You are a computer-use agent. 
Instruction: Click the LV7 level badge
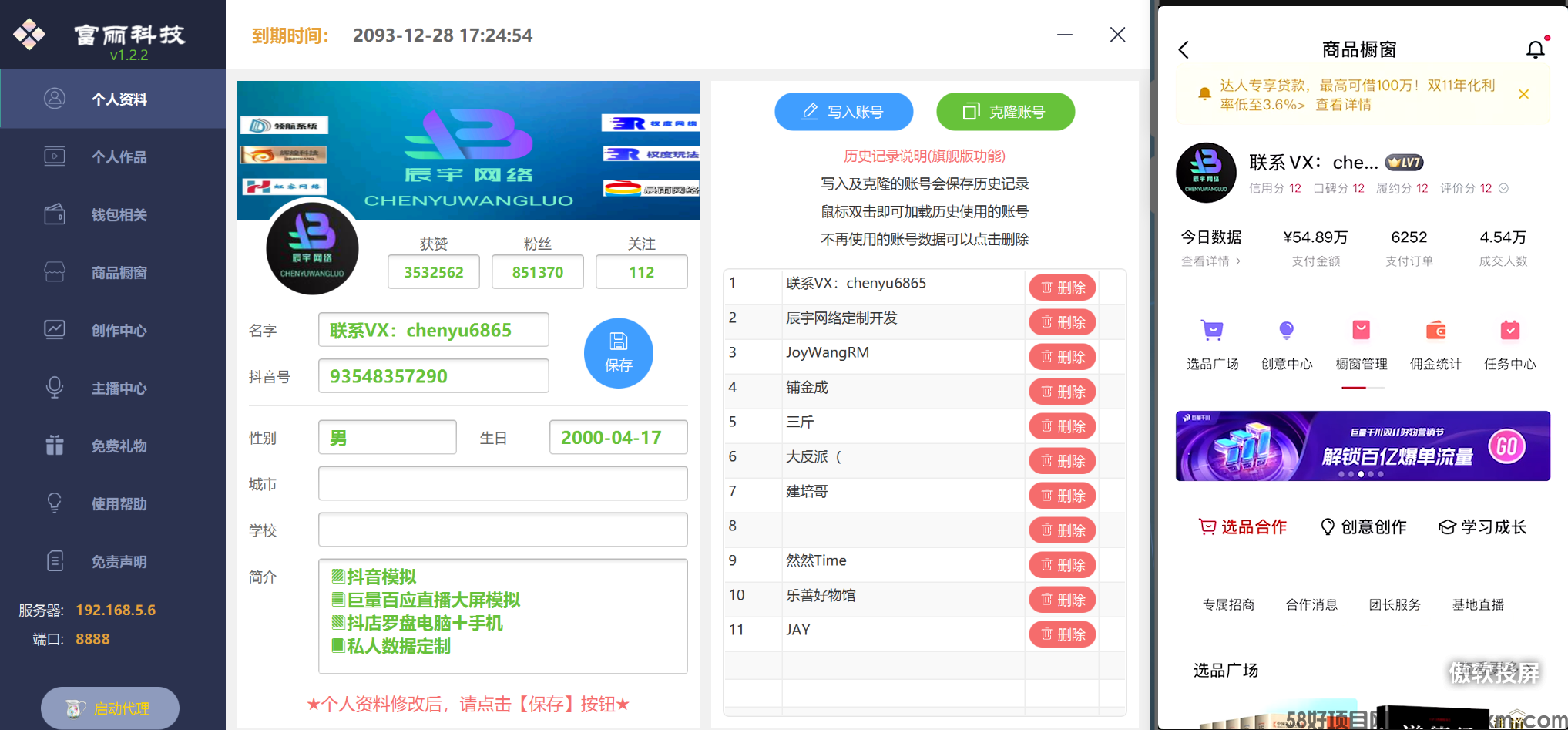pyautogui.click(x=1404, y=163)
